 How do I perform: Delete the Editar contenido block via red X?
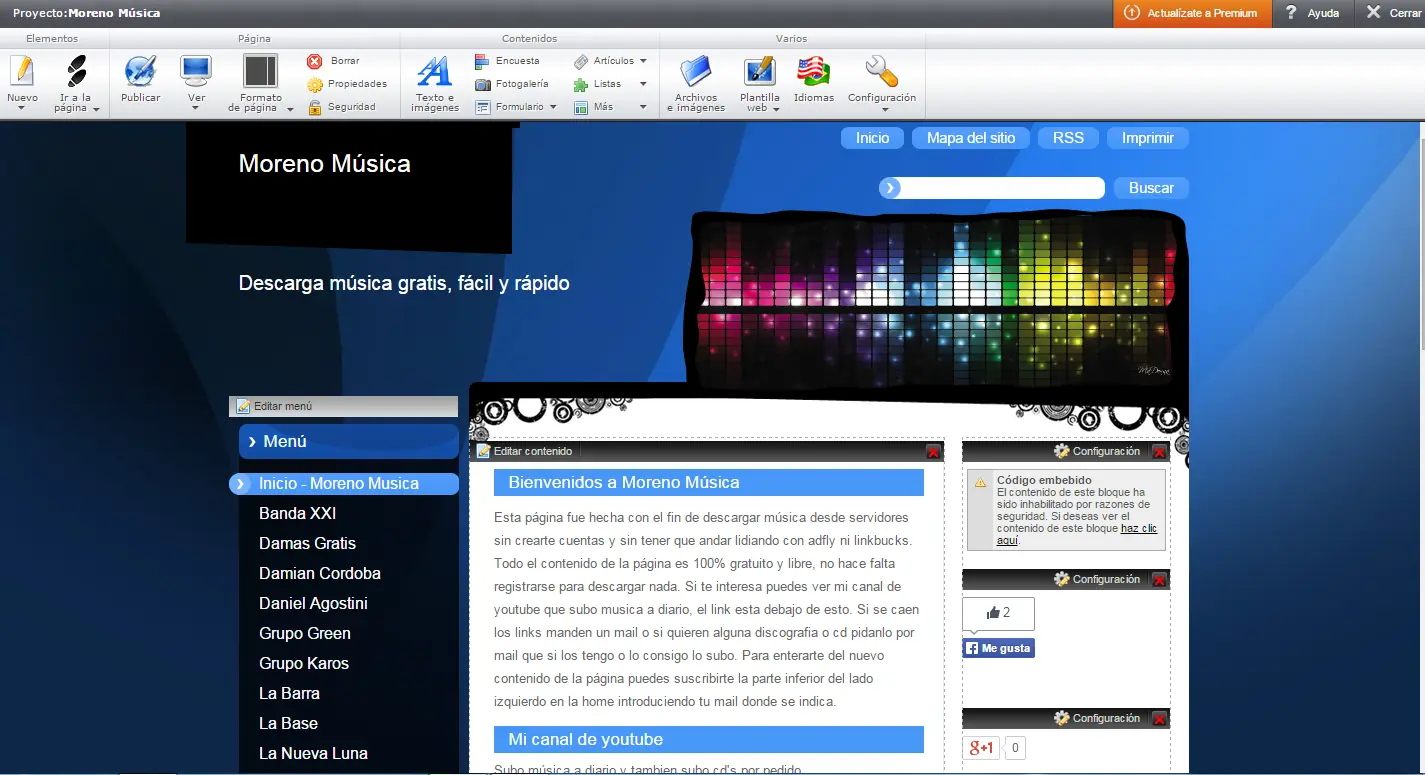pyautogui.click(x=934, y=452)
